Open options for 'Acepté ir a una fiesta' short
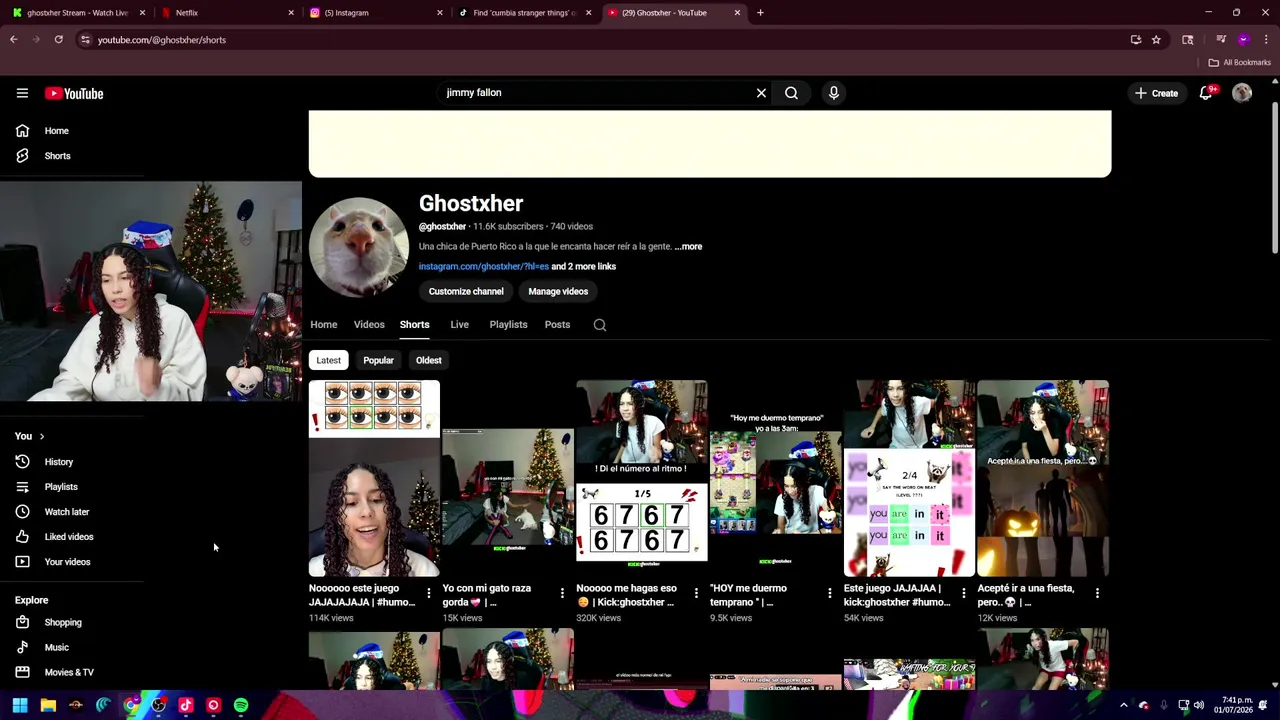 1097,594
